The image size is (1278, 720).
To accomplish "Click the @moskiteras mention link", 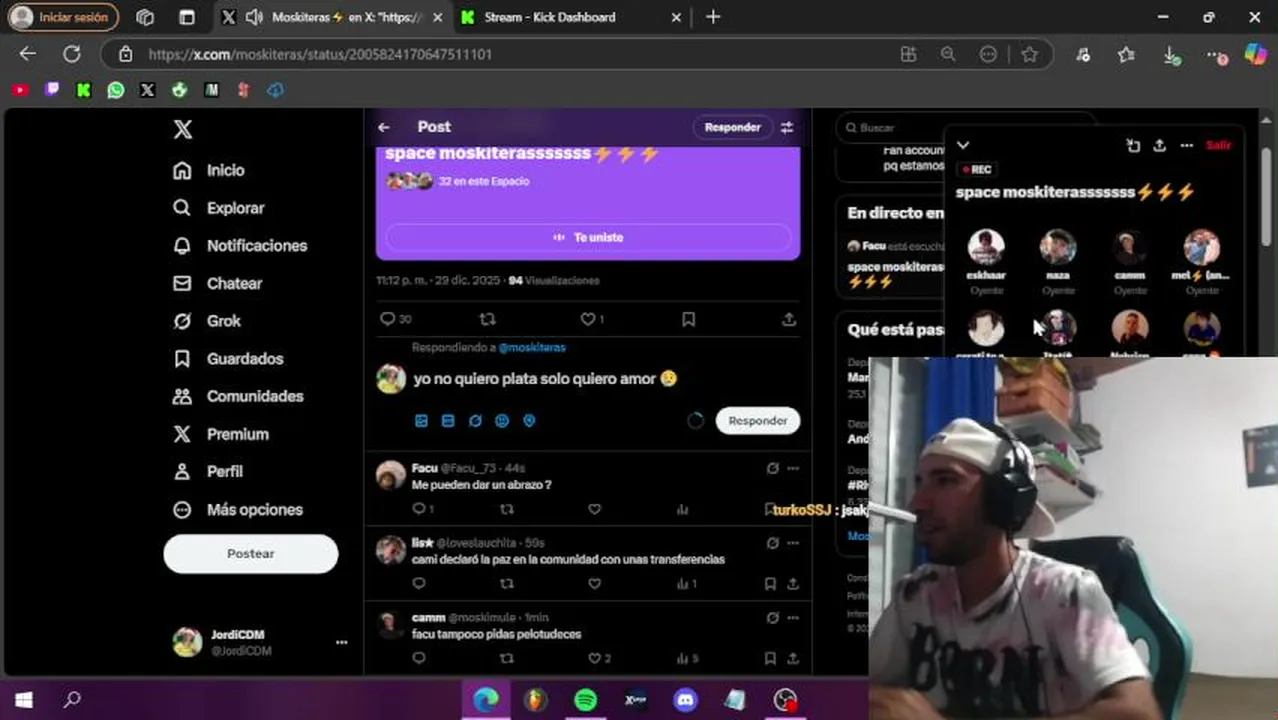I will click(532, 347).
